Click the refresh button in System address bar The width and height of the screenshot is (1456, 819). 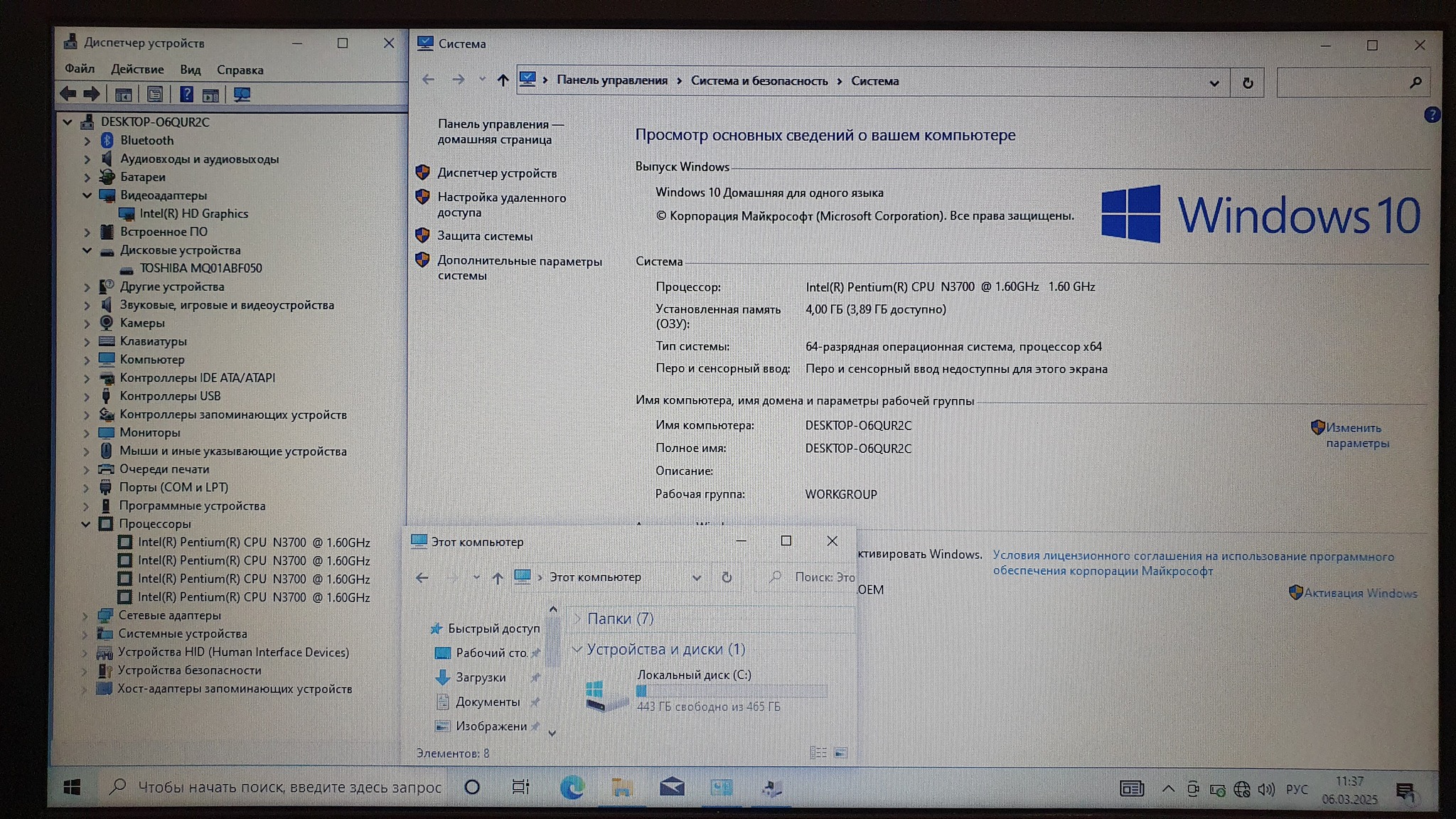point(1248,83)
